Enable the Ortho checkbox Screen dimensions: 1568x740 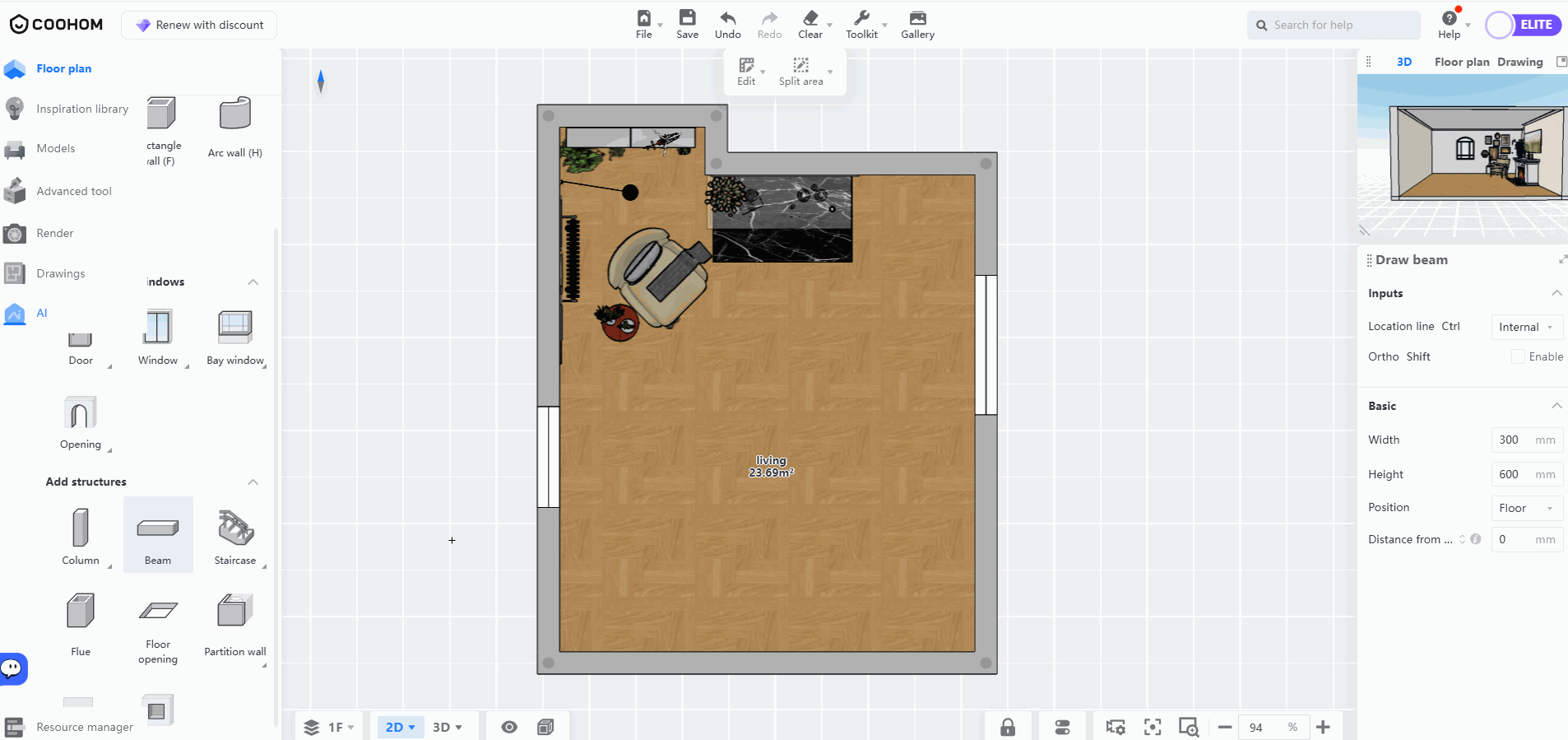click(x=1518, y=356)
